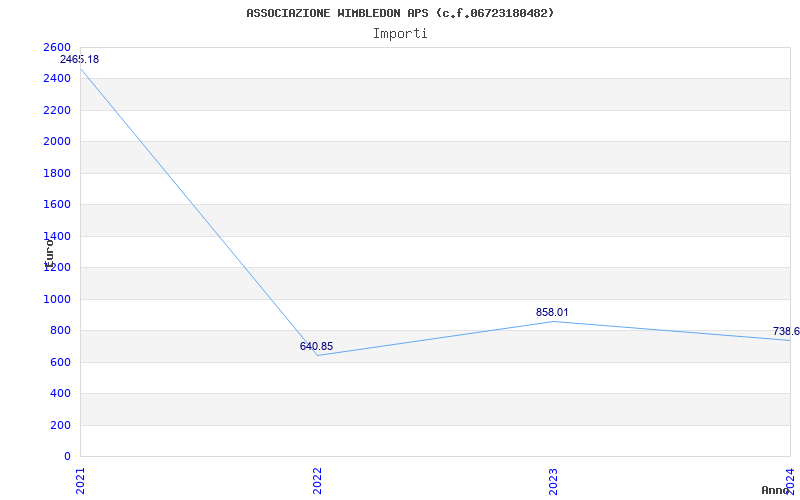The width and height of the screenshot is (800, 500).
Task: Select the 2022 x-axis label
Action: coord(317,481)
